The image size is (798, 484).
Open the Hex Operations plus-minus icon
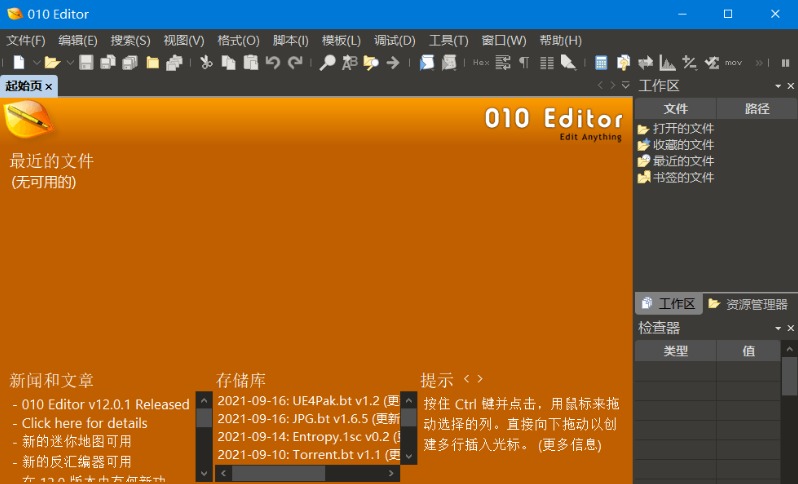click(x=690, y=63)
